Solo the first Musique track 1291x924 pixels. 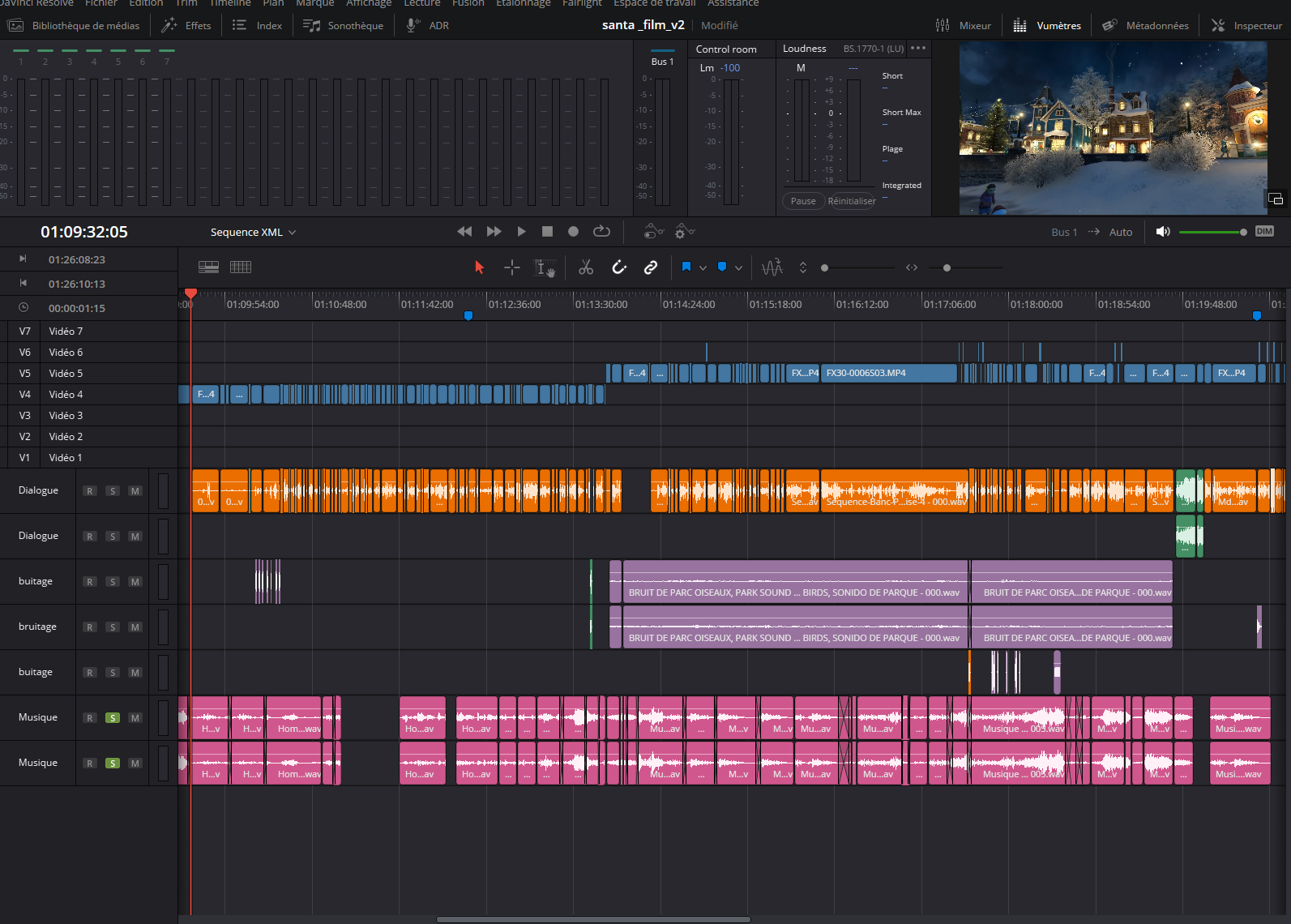(x=113, y=718)
